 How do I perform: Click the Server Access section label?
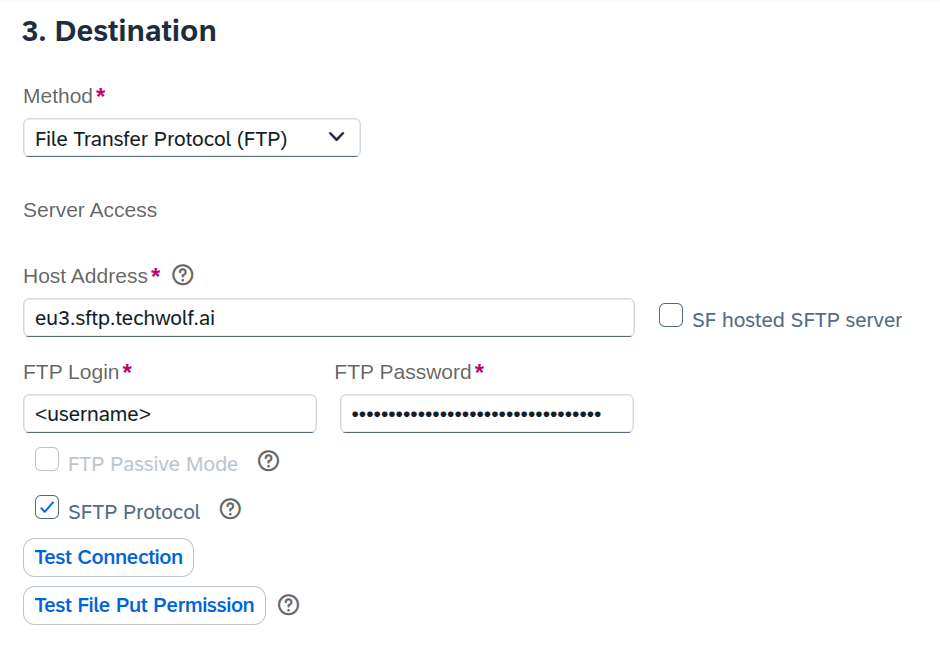(90, 210)
